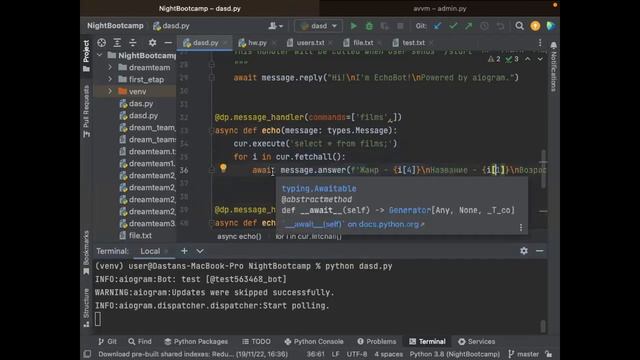Open documentation popup three-dot menu
640x360 pixels.
[521, 227]
